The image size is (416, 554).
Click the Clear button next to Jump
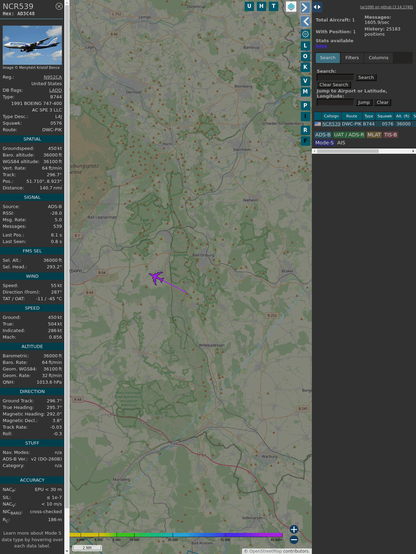click(x=382, y=102)
